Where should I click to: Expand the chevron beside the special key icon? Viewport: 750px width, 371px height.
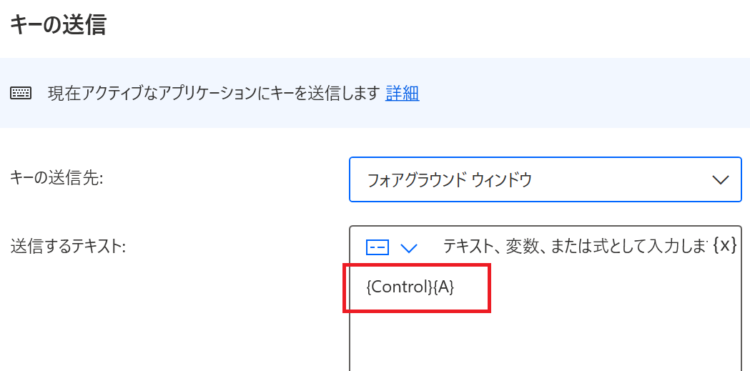409,248
